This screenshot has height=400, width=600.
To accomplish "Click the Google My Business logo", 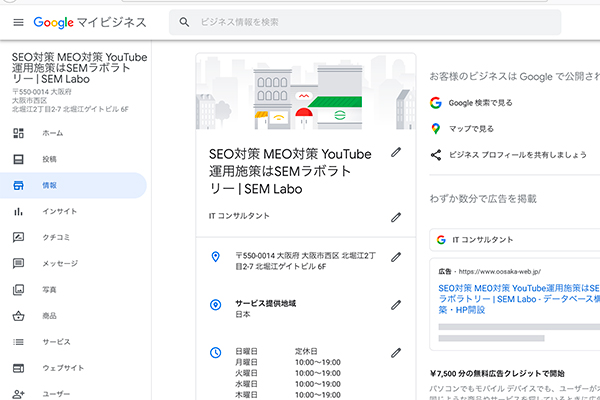I will 90,23.
